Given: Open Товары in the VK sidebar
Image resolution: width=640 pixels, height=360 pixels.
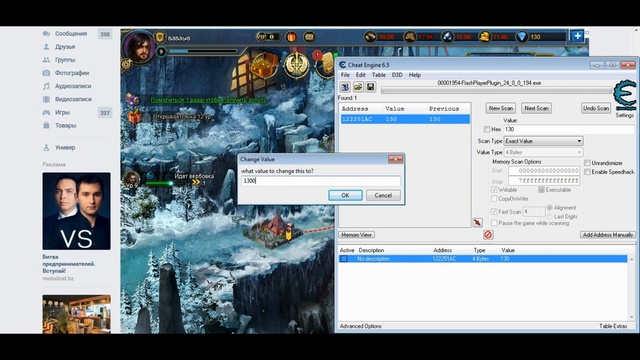Looking at the screenshot, I should point(65,125).
